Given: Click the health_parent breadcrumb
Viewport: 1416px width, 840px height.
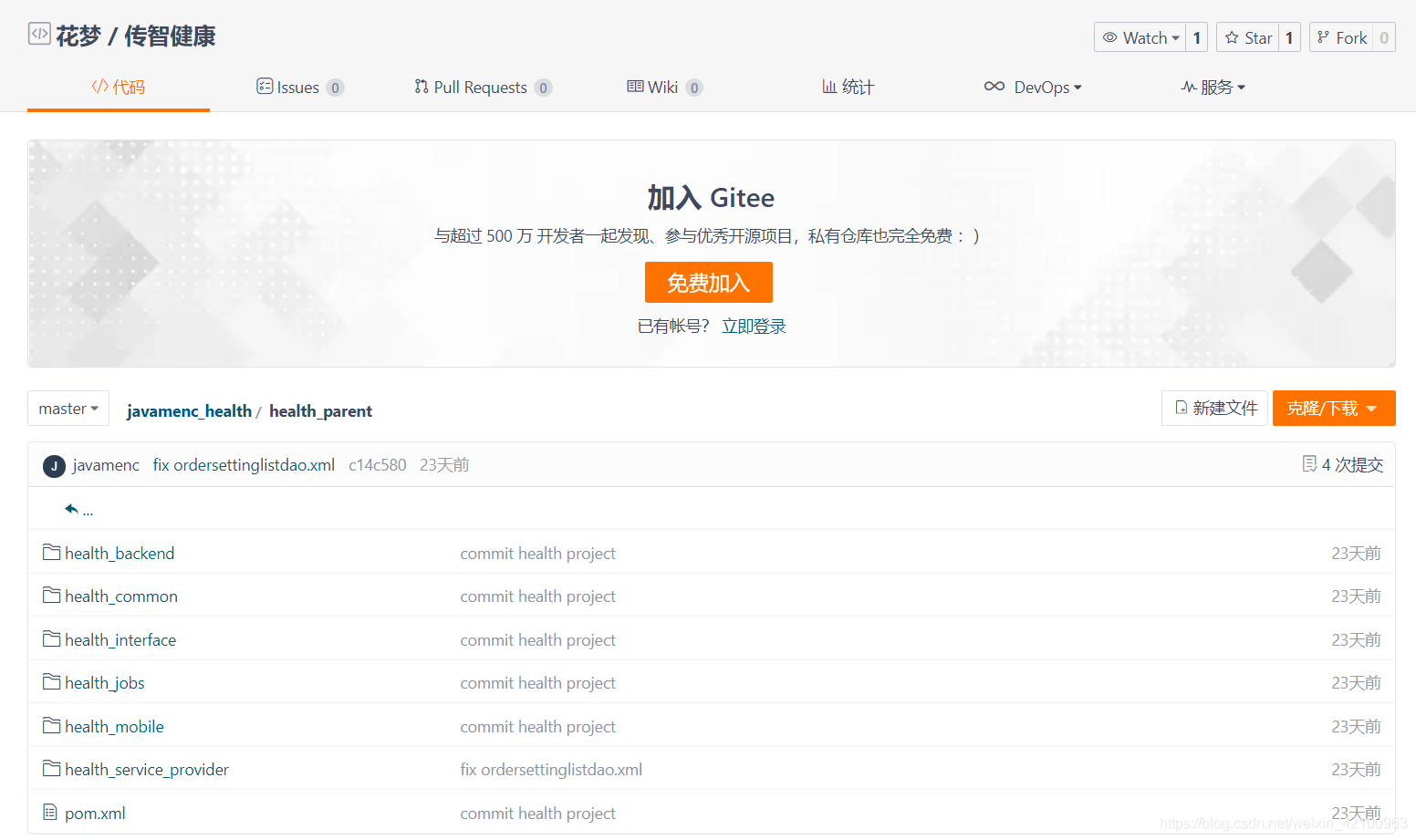Looking at the screenshot, I should pos(320,411).
